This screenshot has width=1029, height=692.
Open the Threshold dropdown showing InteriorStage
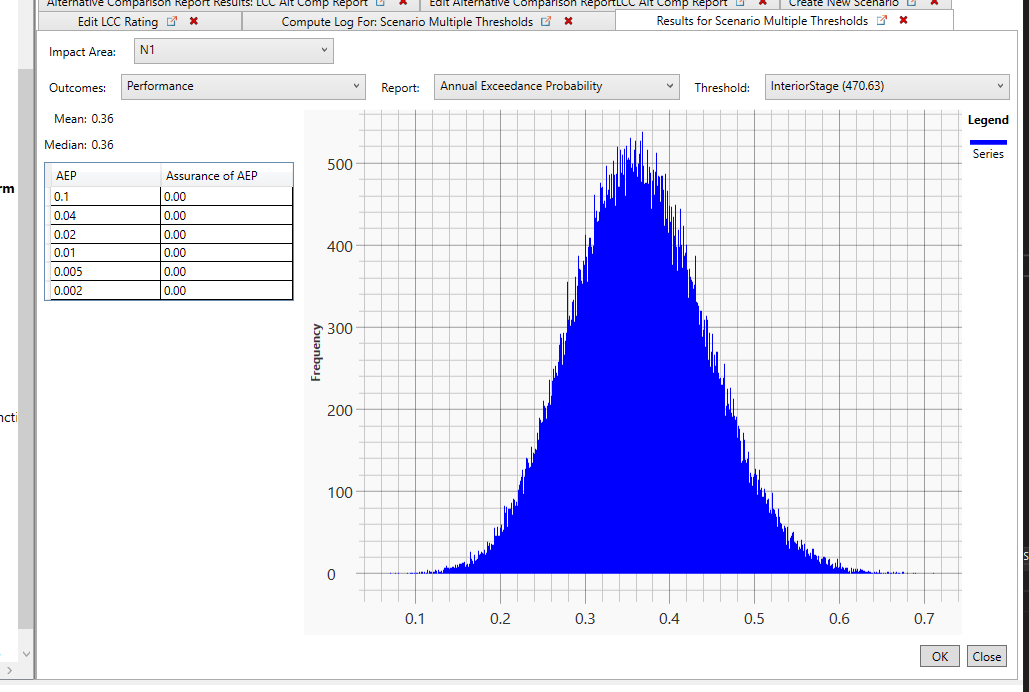click(x=999, y=87)
